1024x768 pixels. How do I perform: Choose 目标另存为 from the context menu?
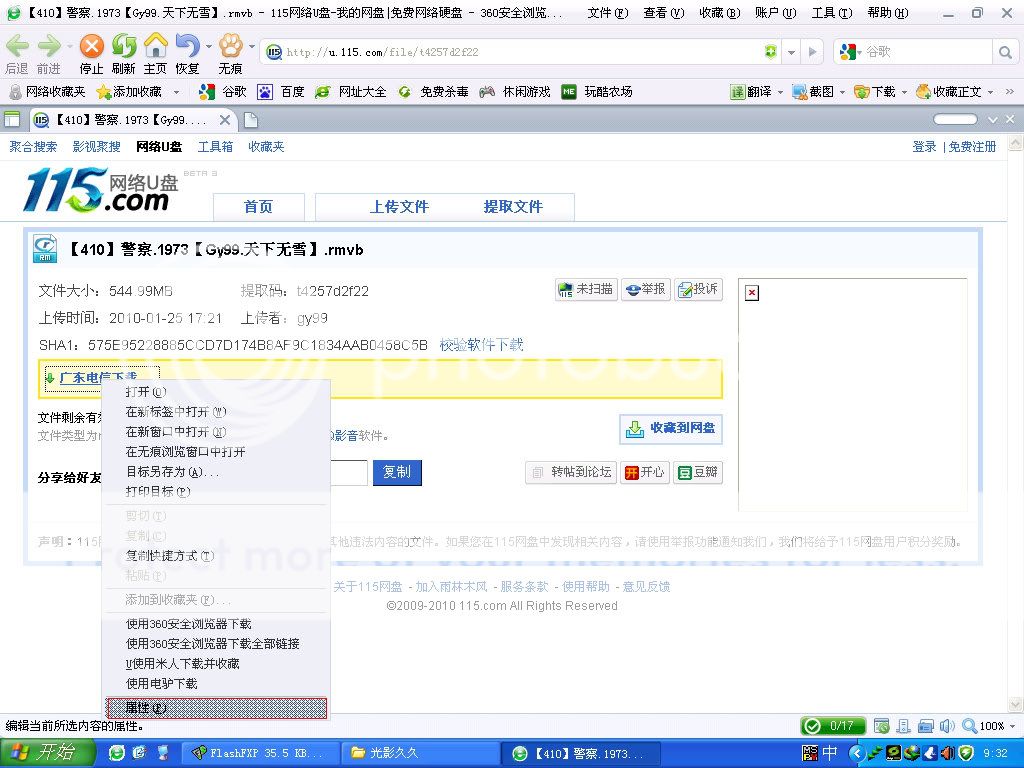tap(172, 471)
